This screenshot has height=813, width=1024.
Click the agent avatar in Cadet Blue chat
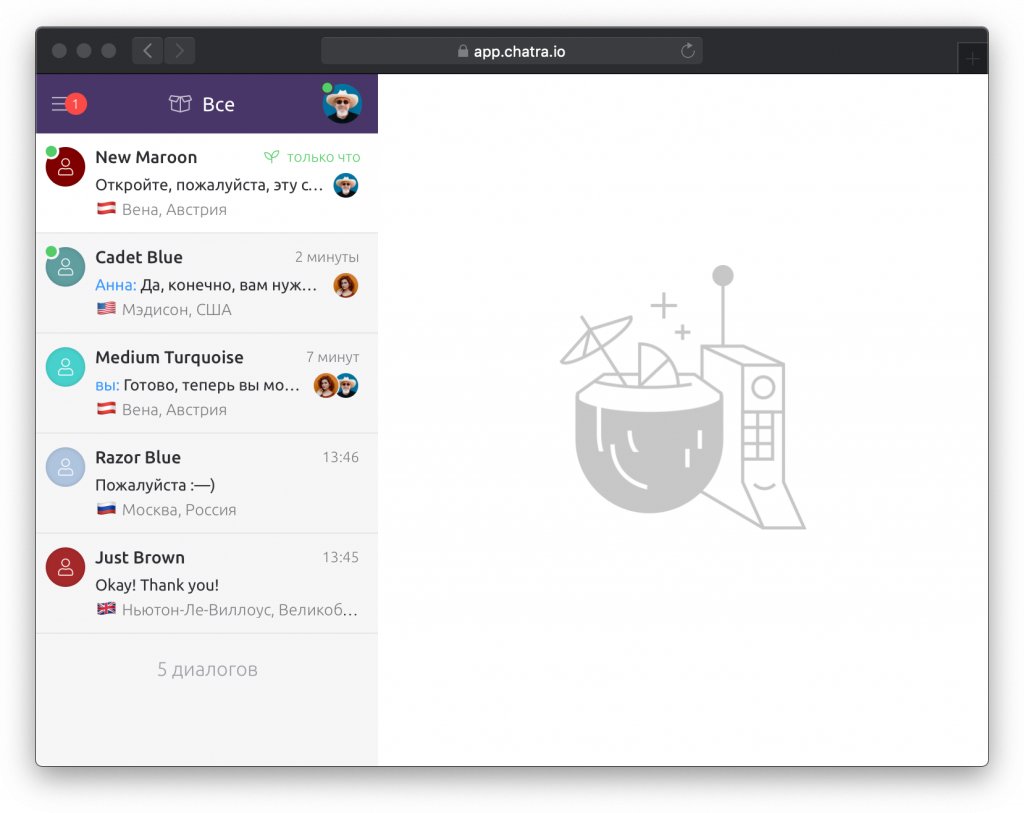345,285
